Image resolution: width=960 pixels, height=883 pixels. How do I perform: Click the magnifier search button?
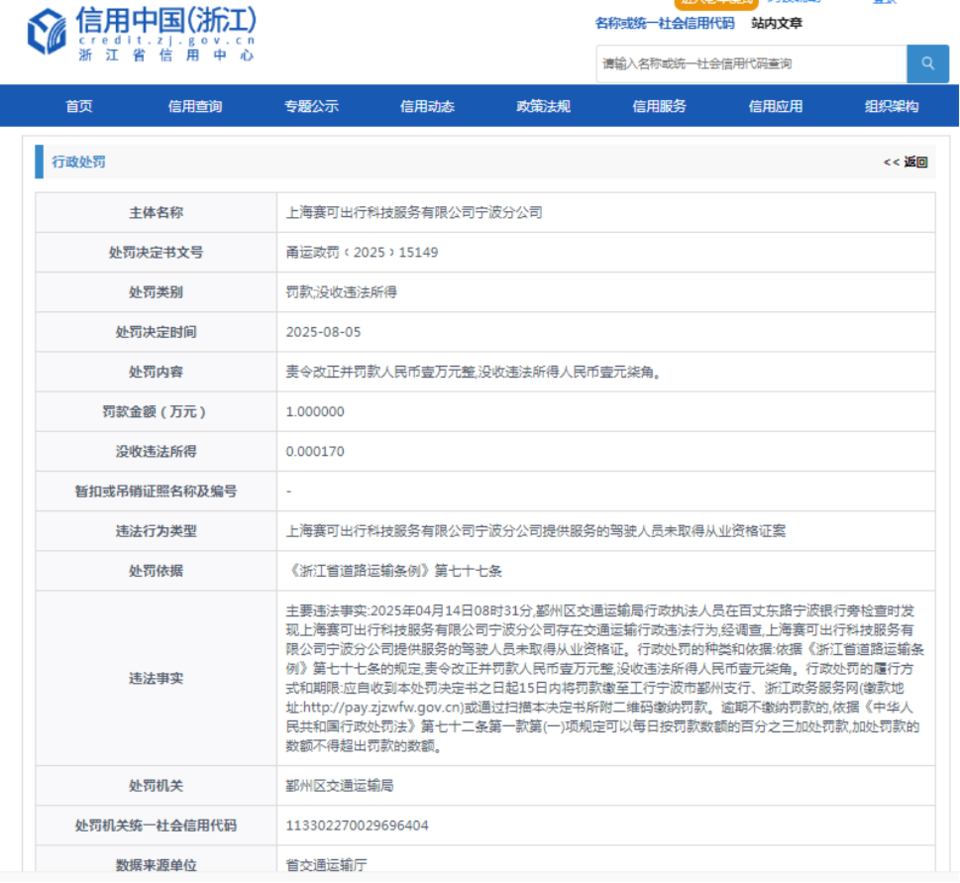click(x=928, y=64)
